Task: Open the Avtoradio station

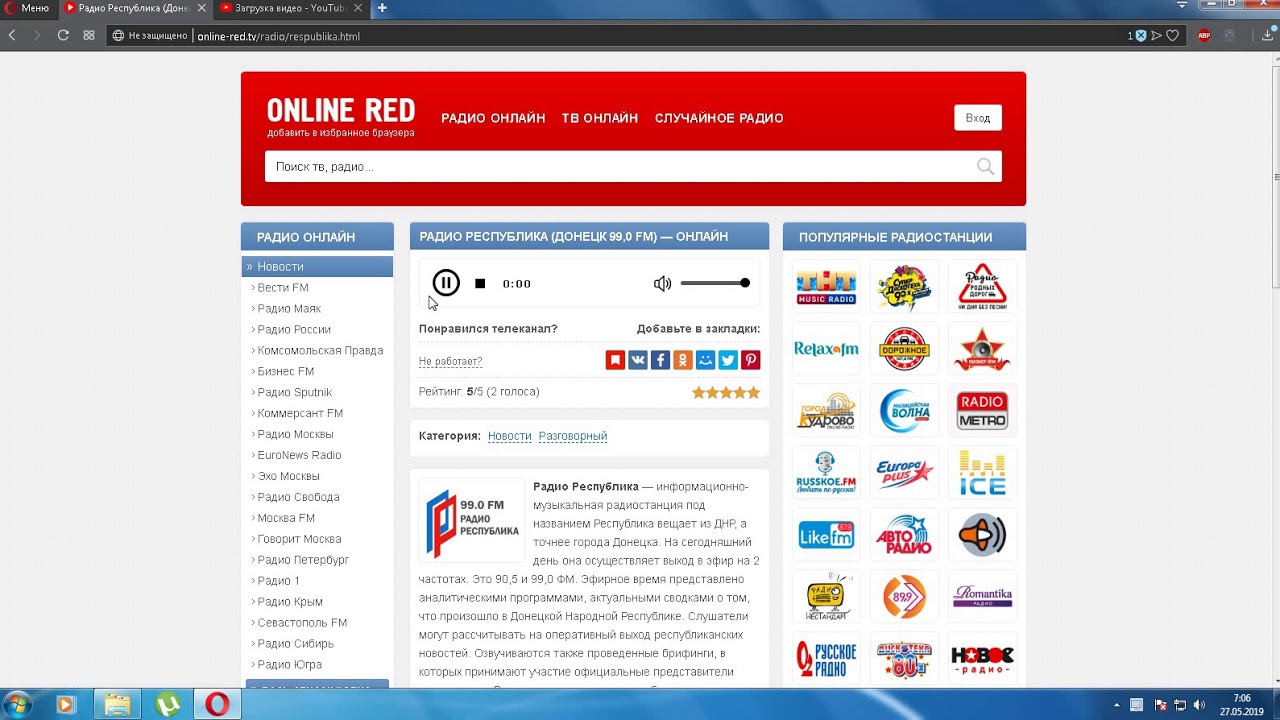Action: [904, 535]
